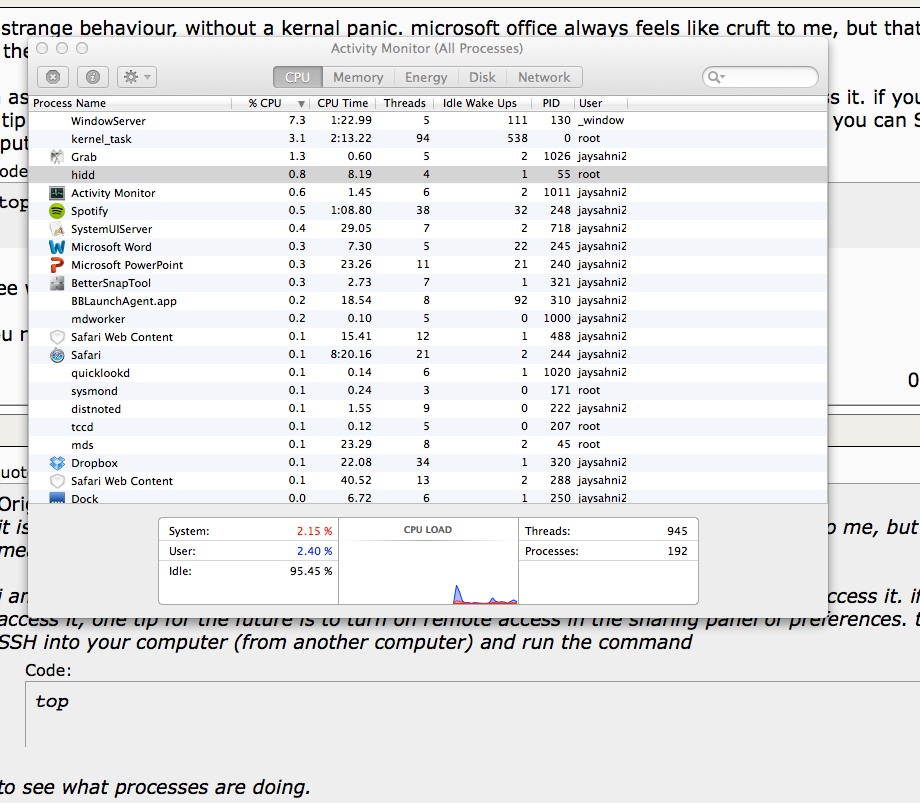Select Safari Web Content shield icon, PID 288
The width and height of the screenshot is (920, 803).
[56, 481]
